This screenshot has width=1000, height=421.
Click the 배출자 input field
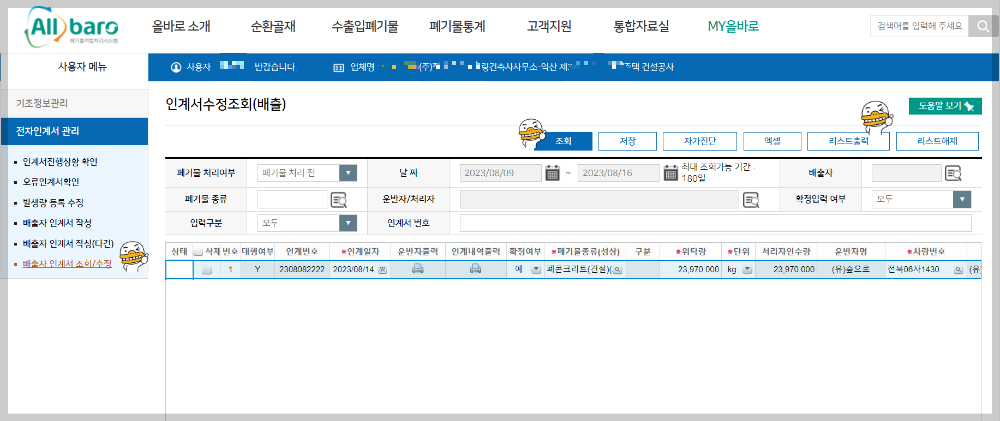(907, 173)
